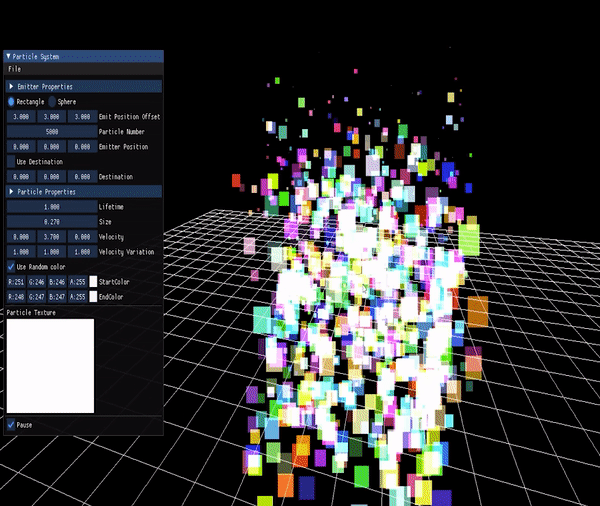Click the EndColor R:248 field
The height and width of the screenshot is (506, 600).
[x=16, y=297]
